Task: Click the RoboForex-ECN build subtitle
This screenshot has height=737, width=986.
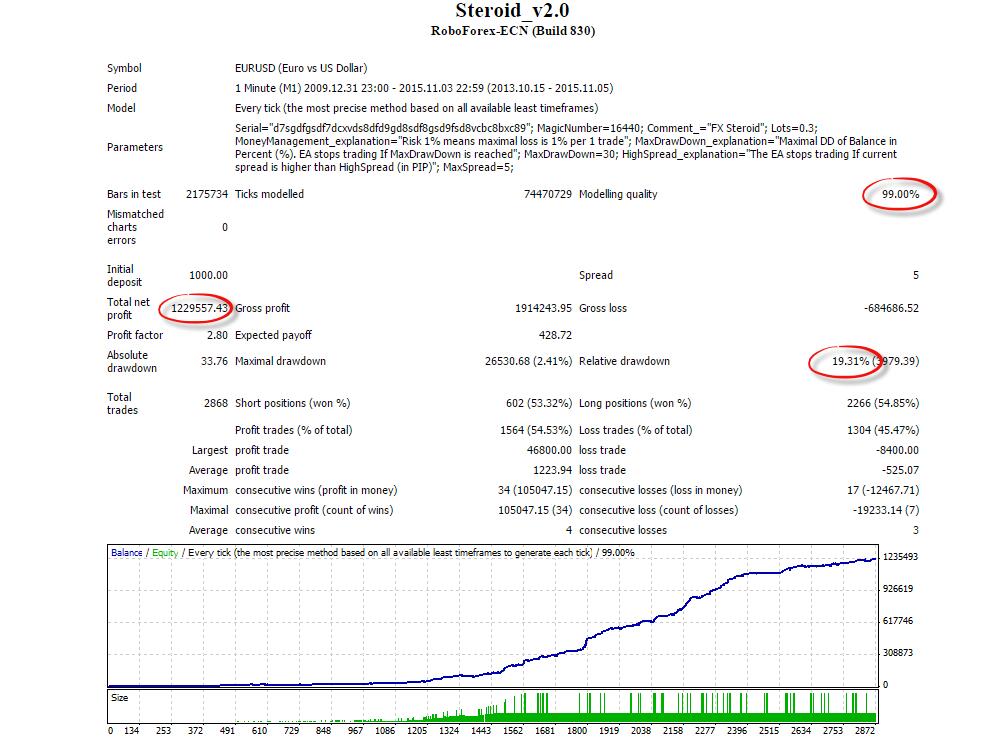Action: pos(512,31)
